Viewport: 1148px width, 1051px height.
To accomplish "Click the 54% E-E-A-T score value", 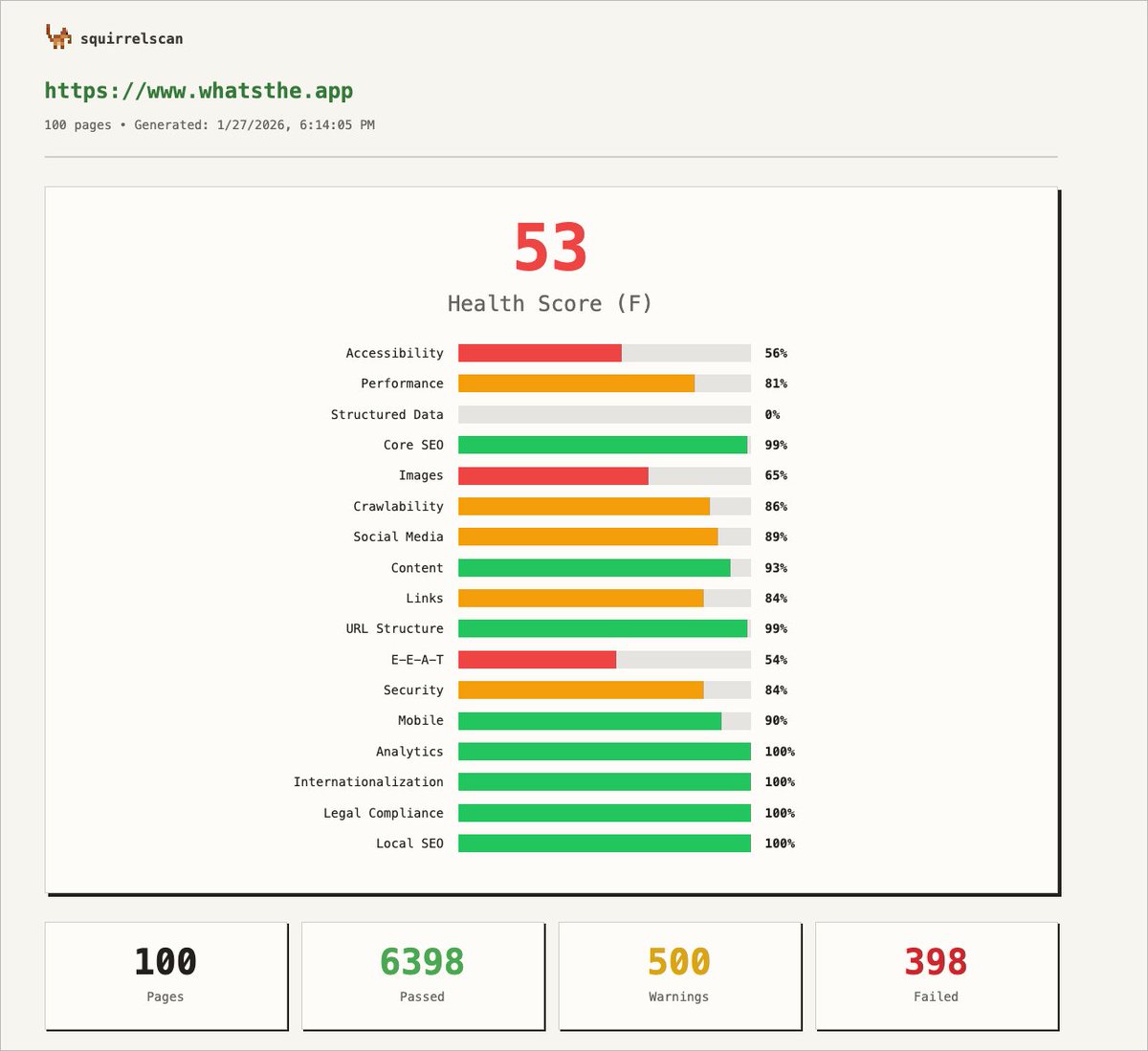I will pyautogui.click(x=776, y=659).
